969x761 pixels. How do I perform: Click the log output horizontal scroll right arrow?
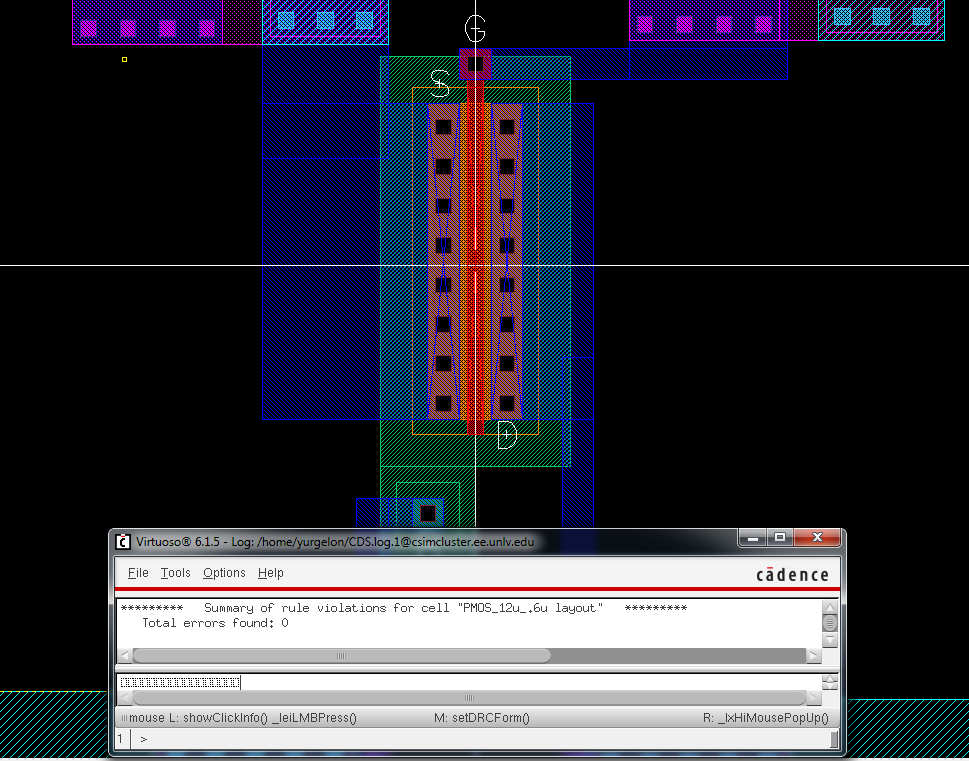[814, 655]
